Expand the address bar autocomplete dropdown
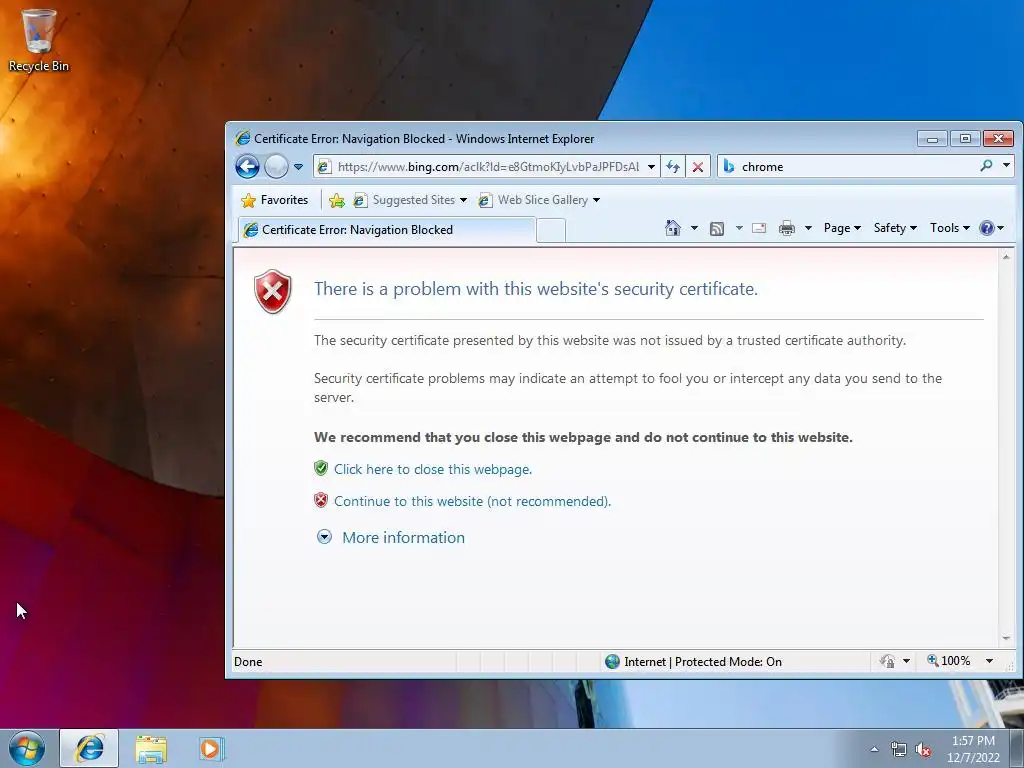Screen dimensions: 1024x768 tap(652, 167)
